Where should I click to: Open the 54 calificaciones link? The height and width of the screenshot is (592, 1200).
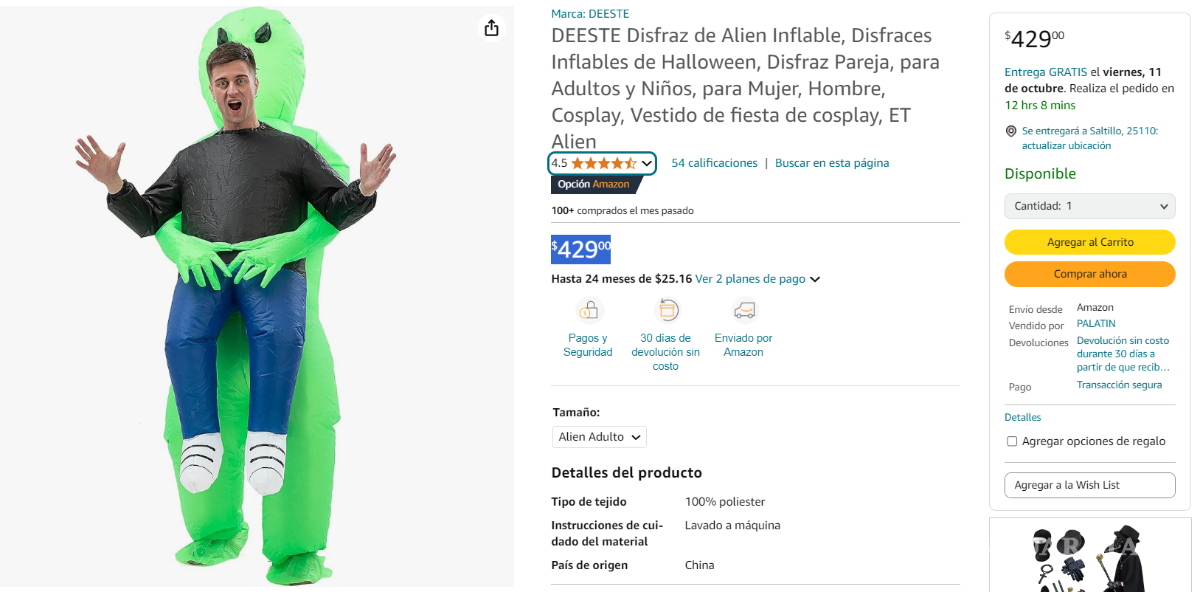tap(714, 162)
